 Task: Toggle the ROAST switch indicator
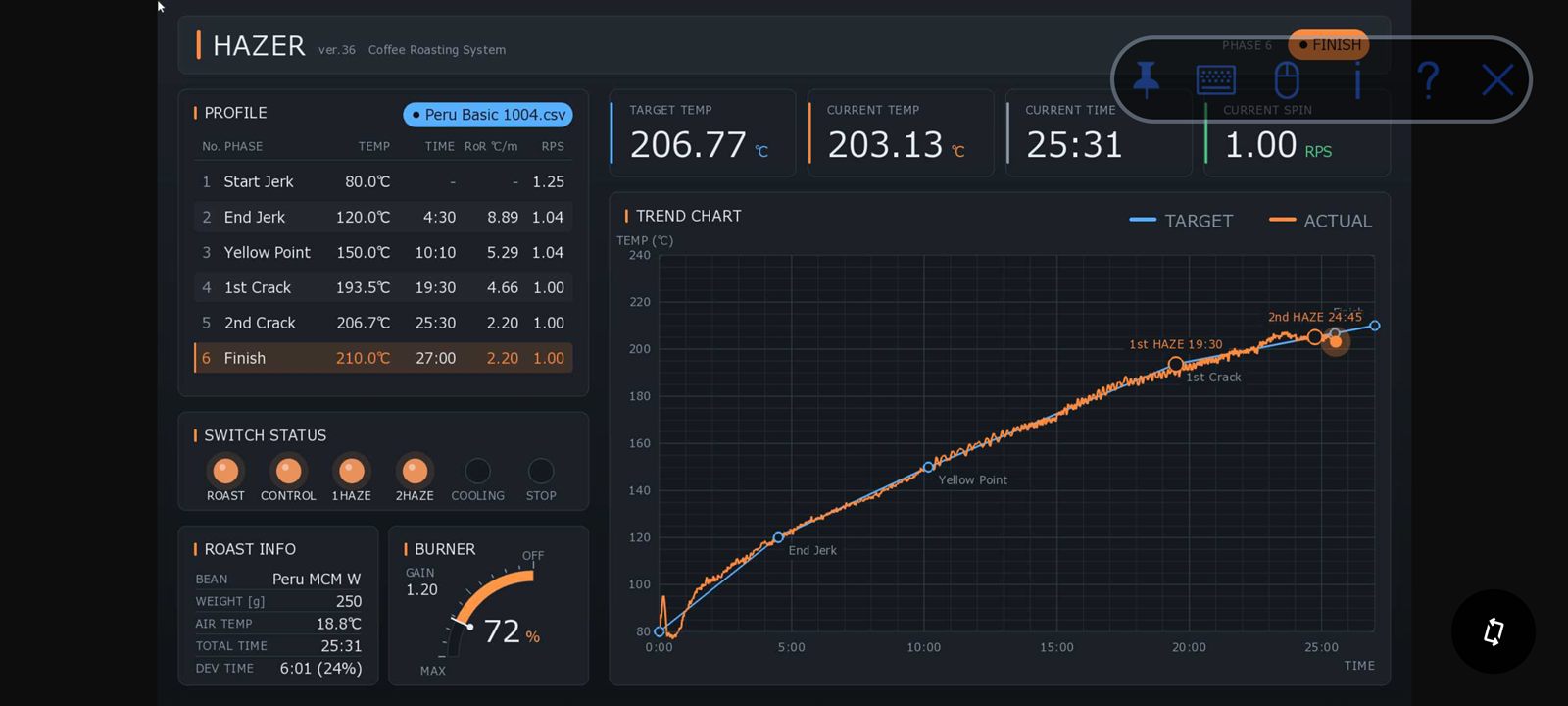[225, 471]
